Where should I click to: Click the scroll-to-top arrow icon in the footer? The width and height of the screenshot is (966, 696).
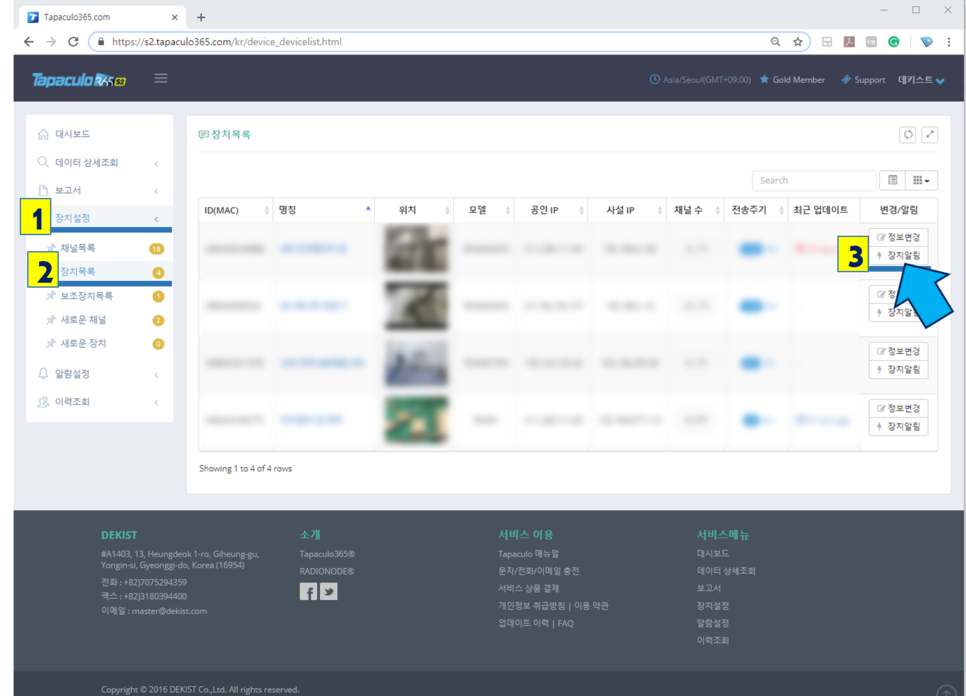946,691
